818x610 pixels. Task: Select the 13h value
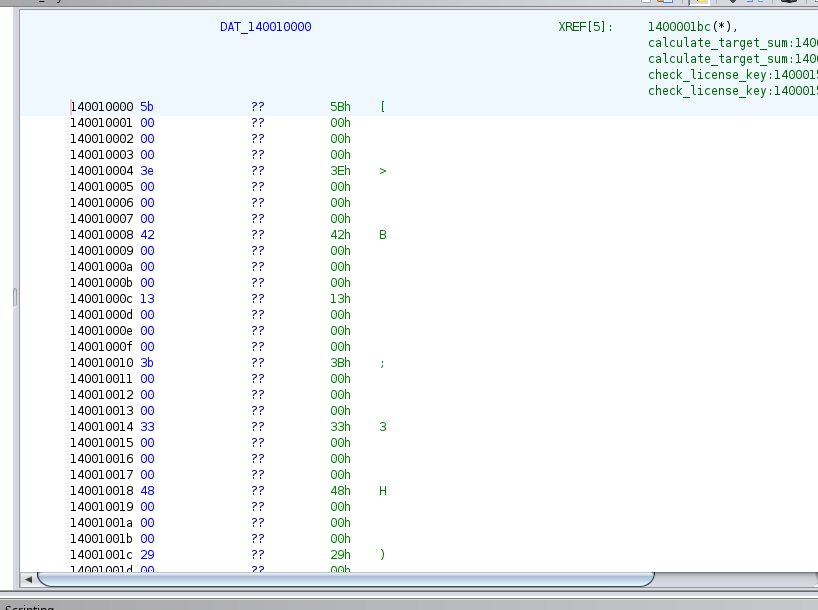click(340, 299)
